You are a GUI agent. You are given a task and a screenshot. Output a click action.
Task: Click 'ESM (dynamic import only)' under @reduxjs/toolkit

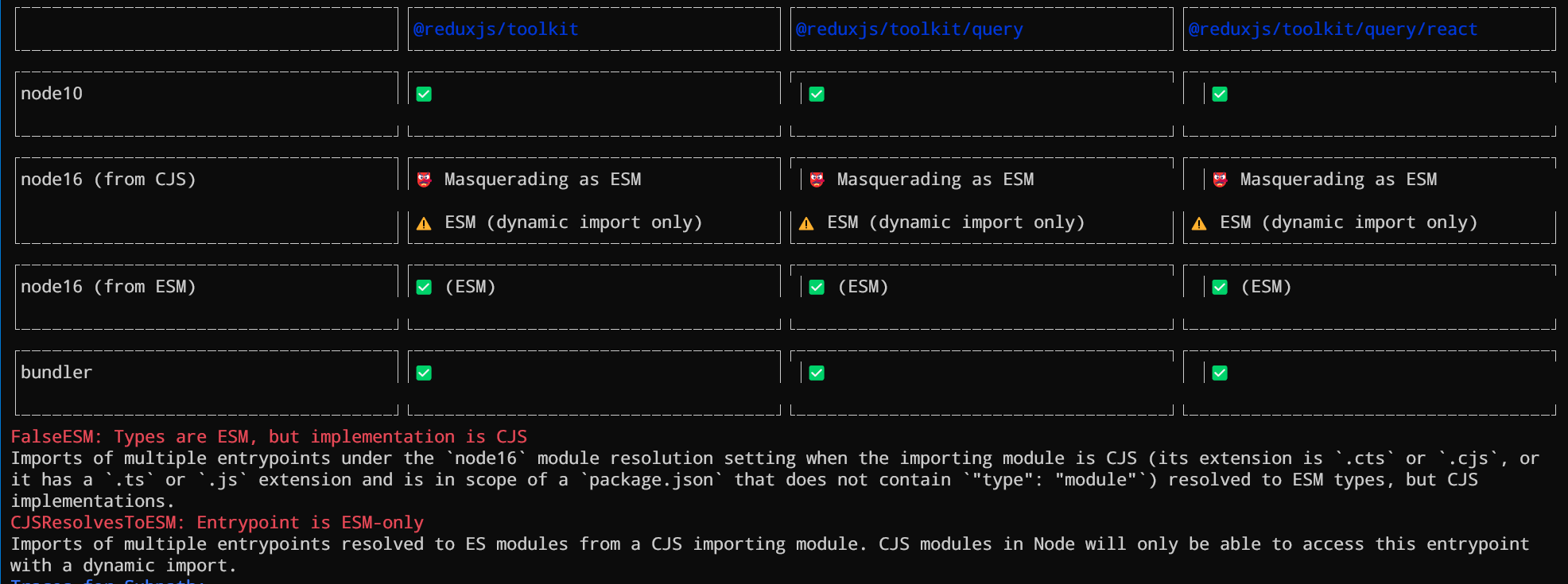pos(573,222)
